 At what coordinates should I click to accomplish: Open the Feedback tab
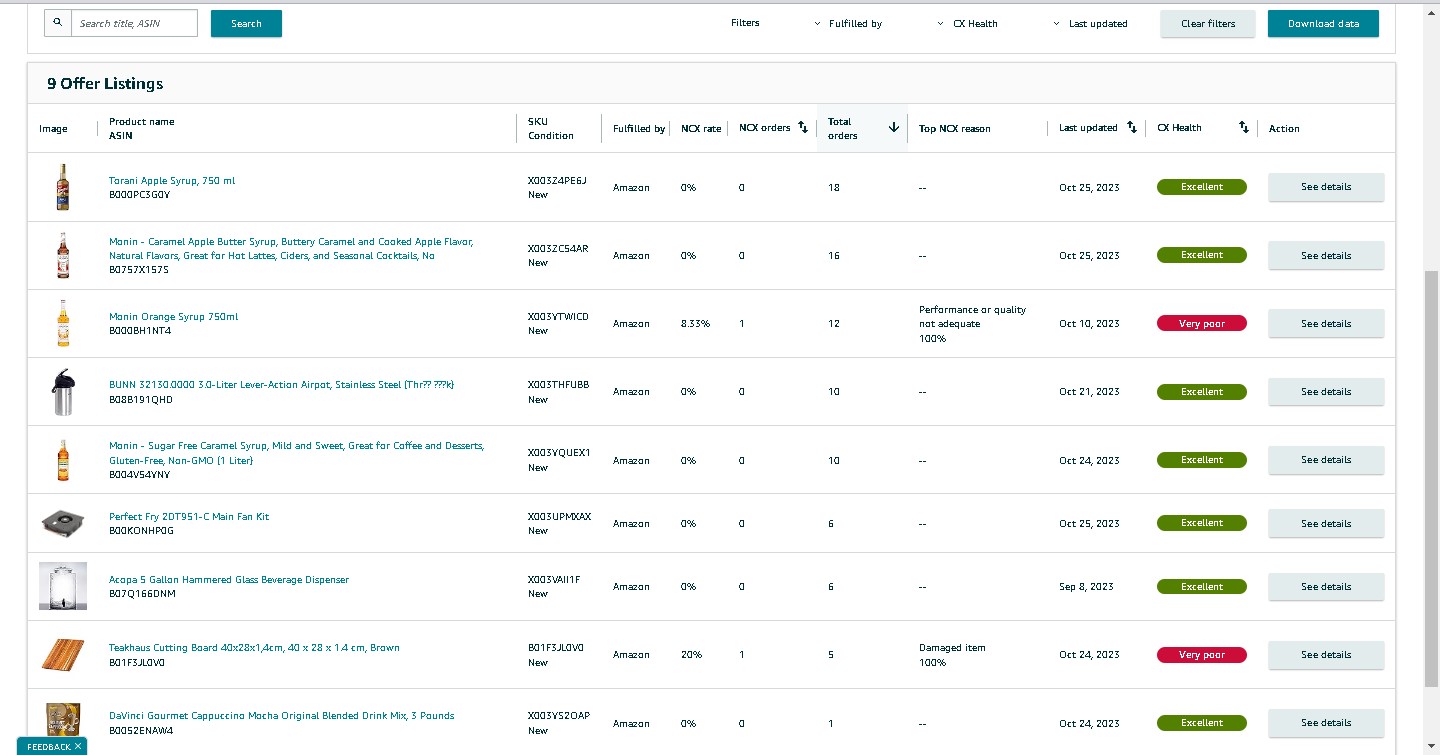pos(48,746)
